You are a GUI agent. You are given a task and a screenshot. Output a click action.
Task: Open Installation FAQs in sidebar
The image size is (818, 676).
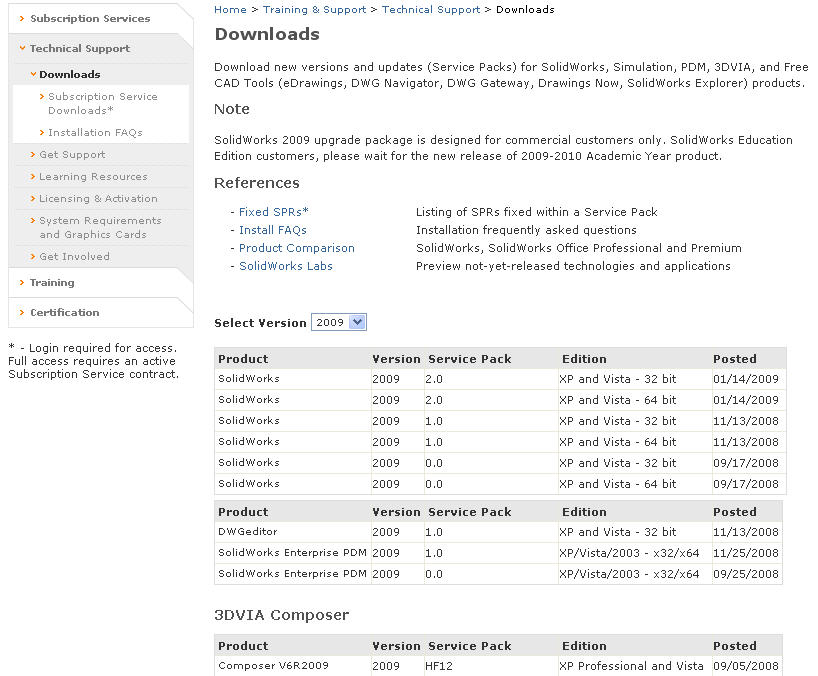pyautogui.click(x=95, y=132)
